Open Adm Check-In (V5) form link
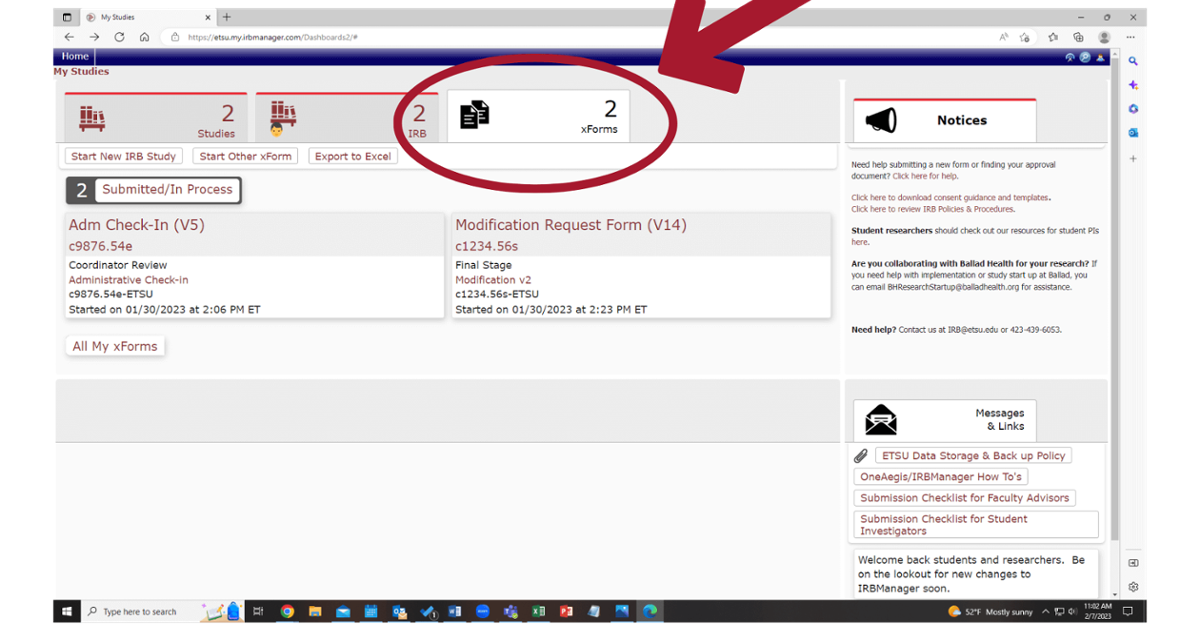 pos(136,225)
